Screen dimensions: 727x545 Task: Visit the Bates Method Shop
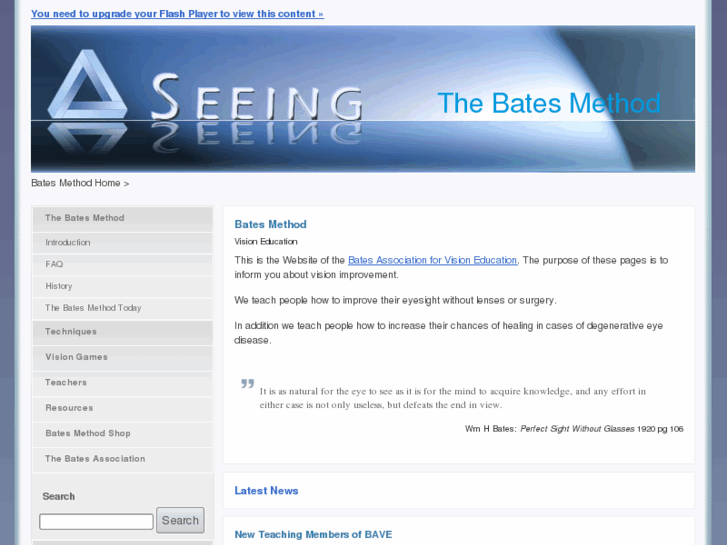pyautogui.click(x=122, y=434)
